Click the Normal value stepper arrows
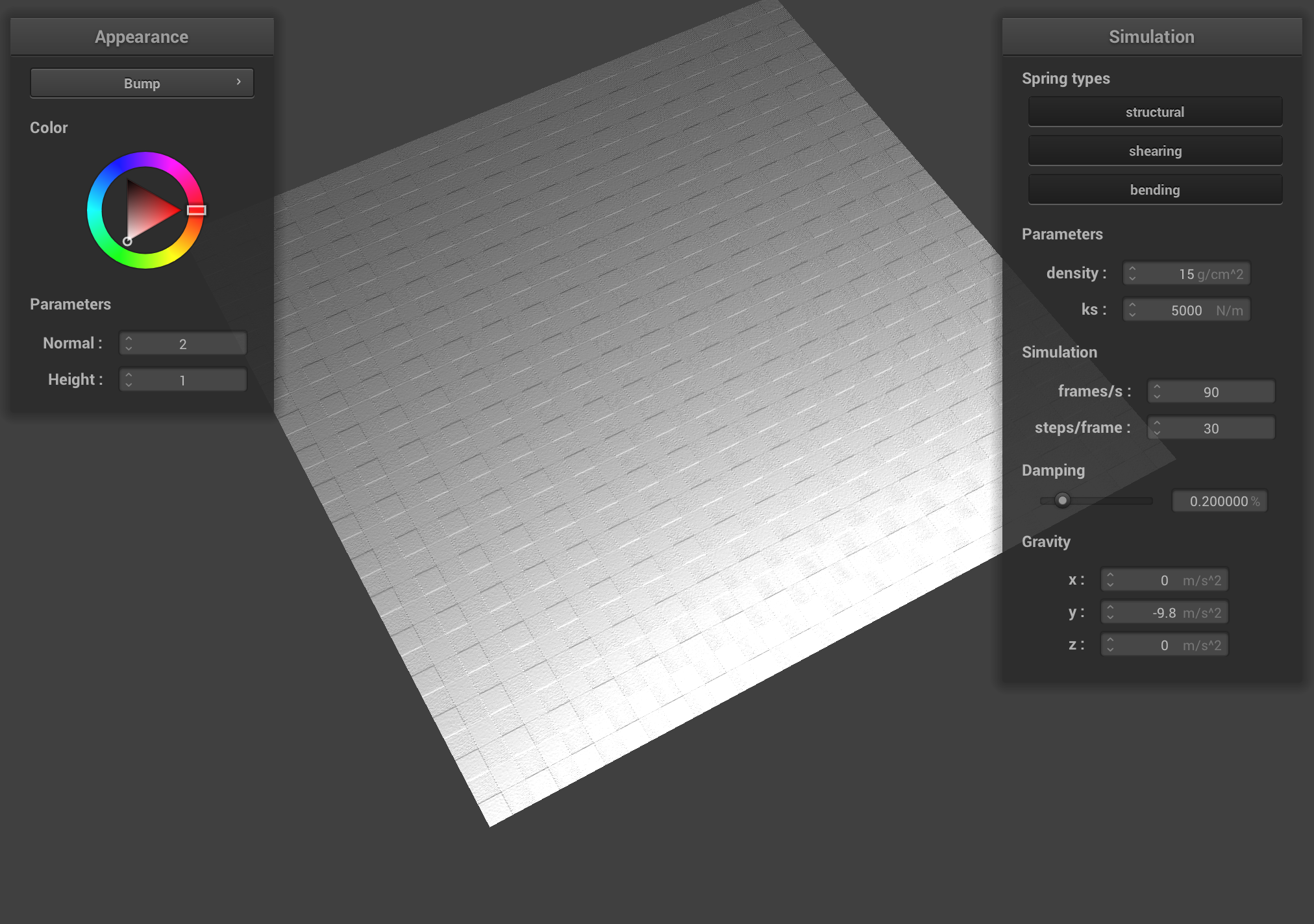This screenshot has height=924, width=1314. 129,343
